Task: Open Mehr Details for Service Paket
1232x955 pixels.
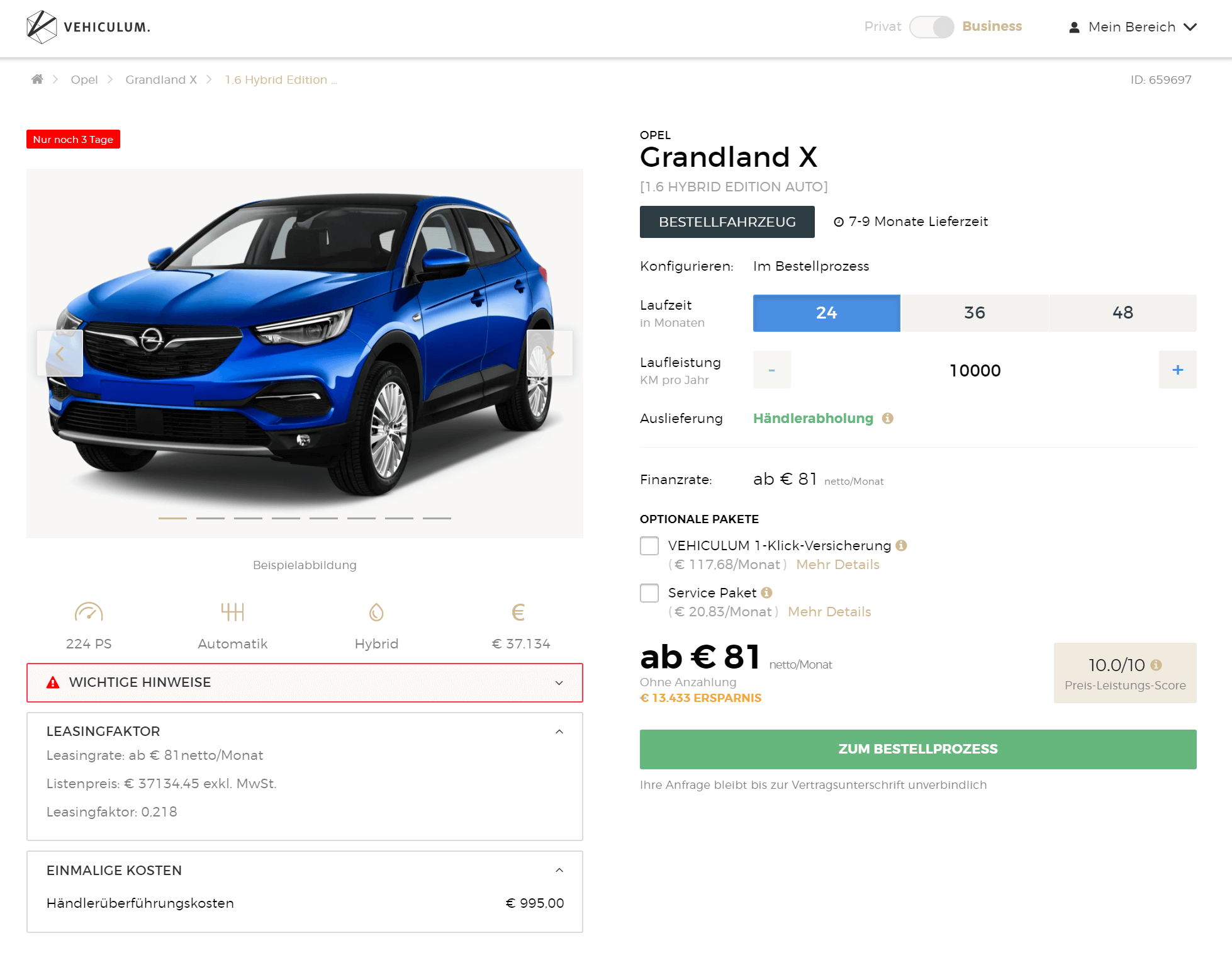Action: click(829, 612)
